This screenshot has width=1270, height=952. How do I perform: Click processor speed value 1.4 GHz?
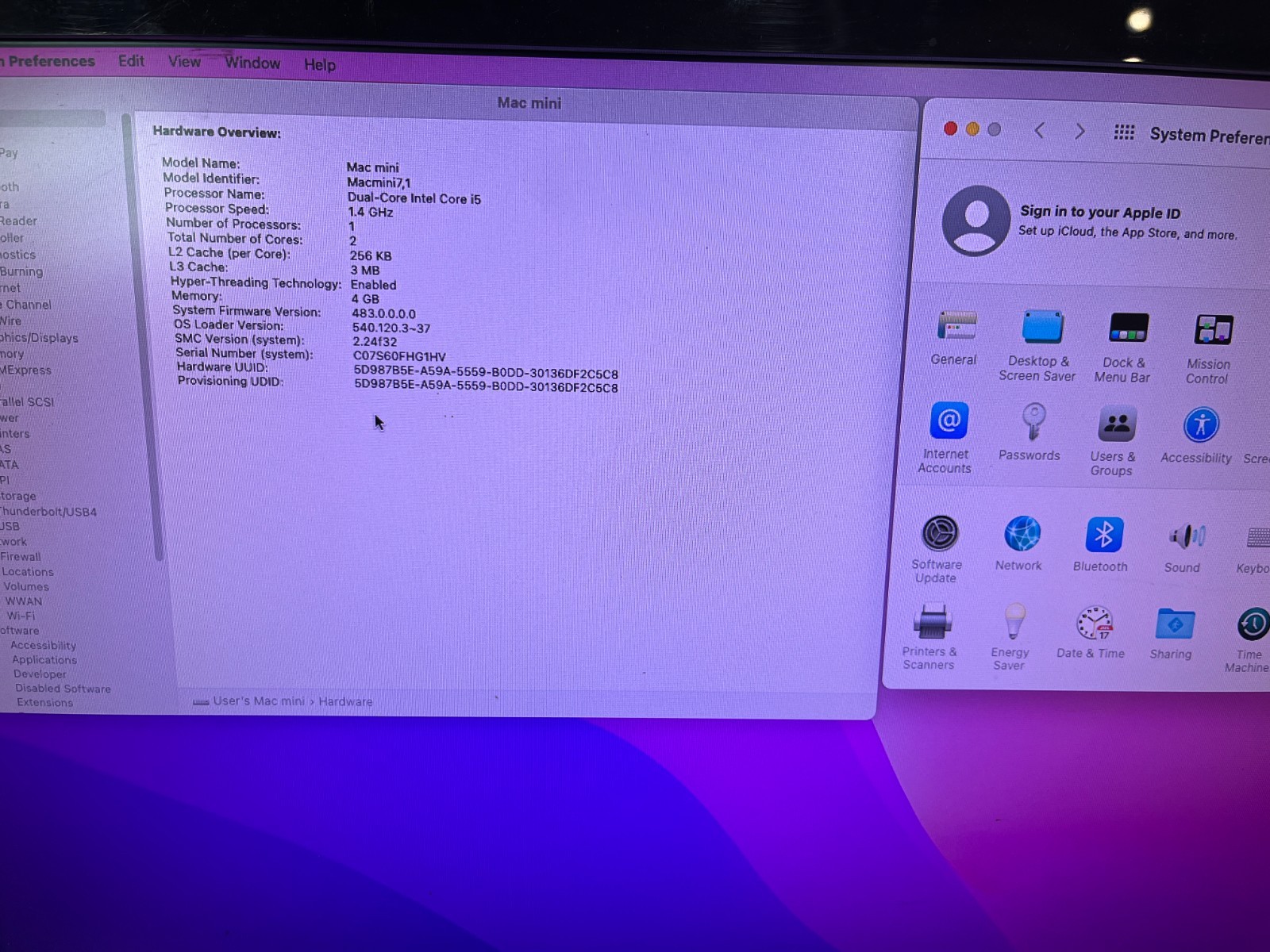coord(371,213)
